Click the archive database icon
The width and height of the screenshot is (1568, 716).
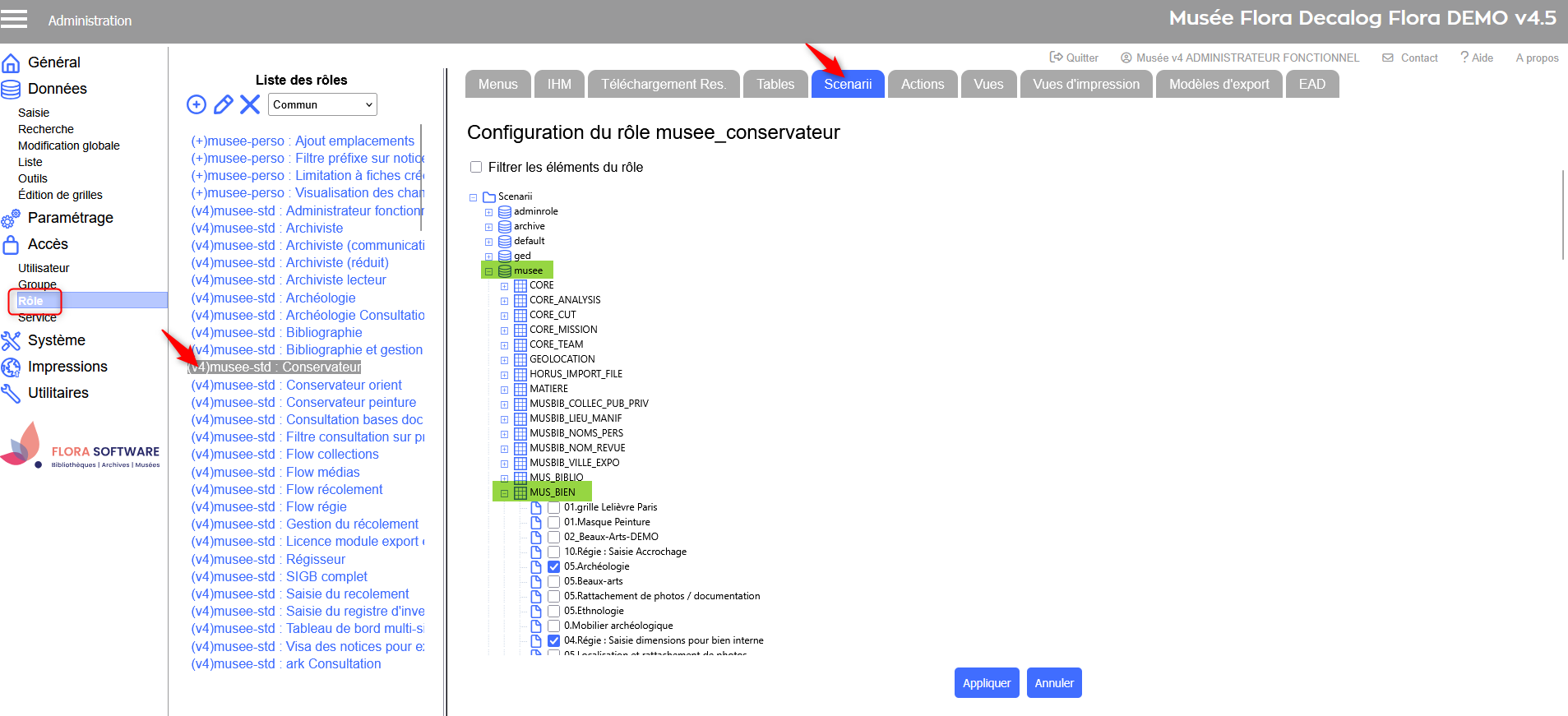click(x=505, y=227)
